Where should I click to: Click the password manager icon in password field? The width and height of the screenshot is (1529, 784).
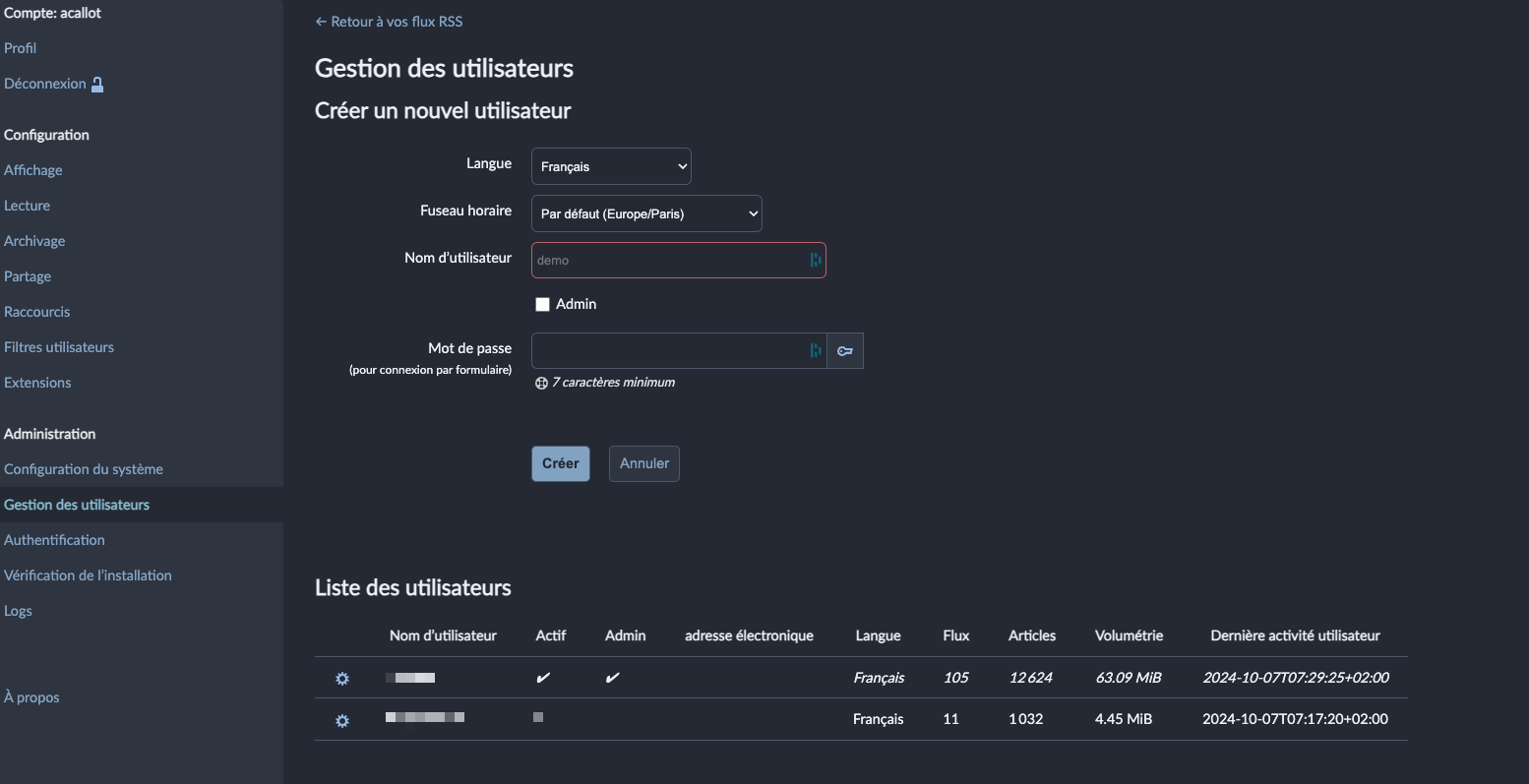(815, 350)
